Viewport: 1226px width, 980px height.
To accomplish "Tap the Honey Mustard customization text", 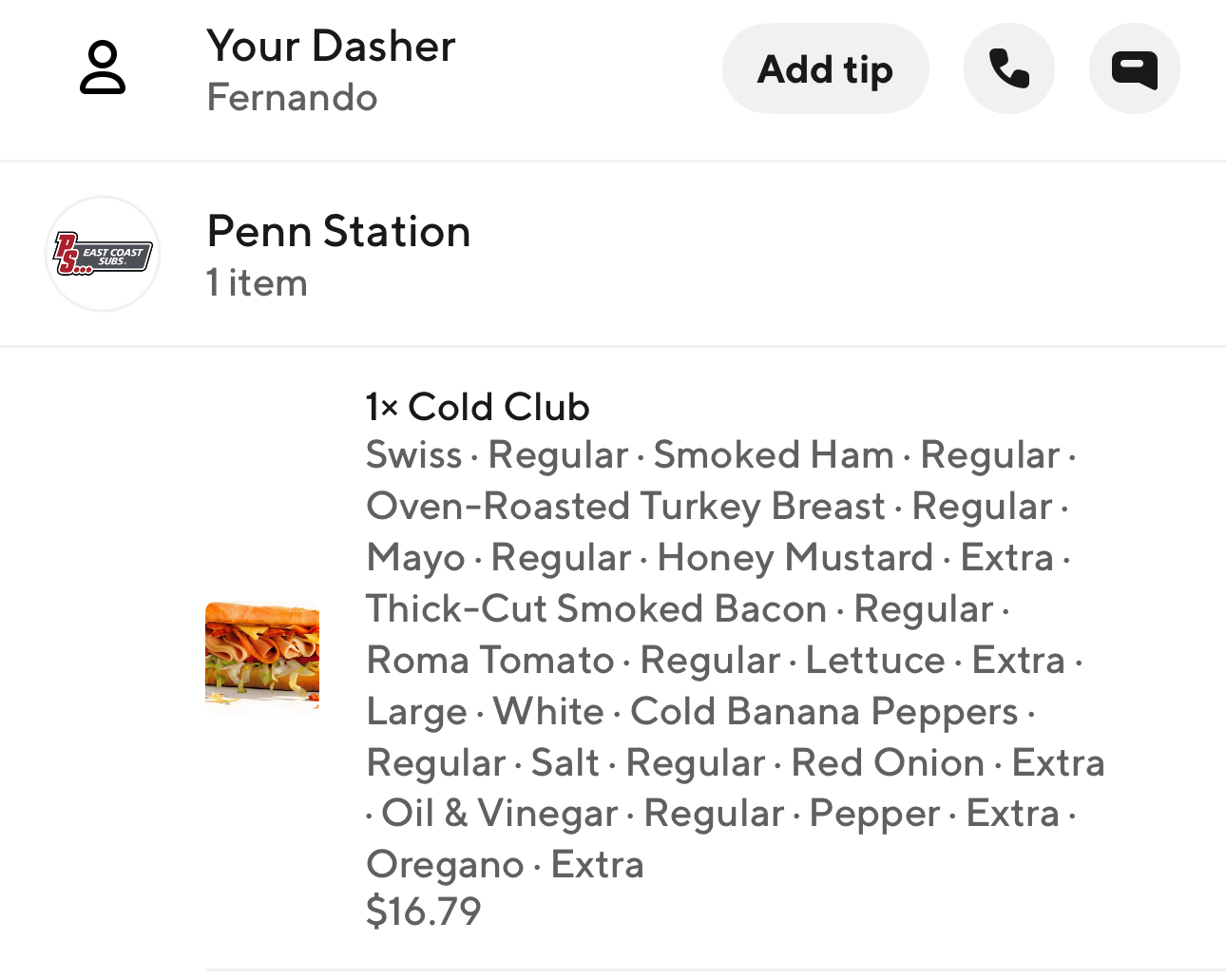I will [795, 558].
